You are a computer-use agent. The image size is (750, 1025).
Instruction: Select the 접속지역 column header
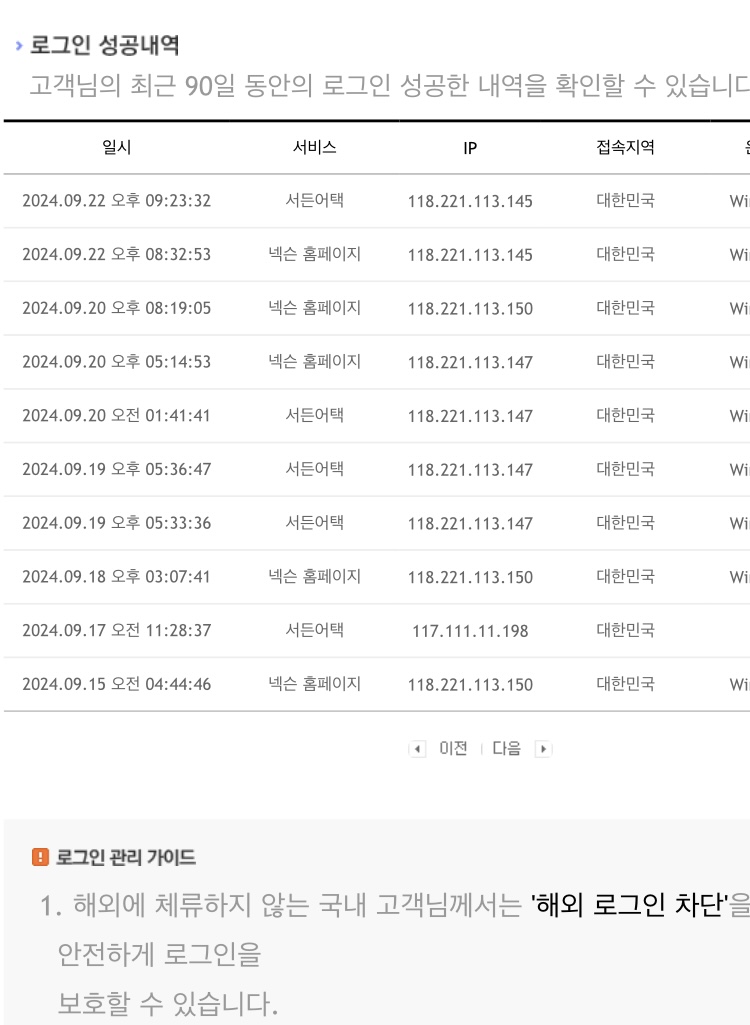pos(625,147)
